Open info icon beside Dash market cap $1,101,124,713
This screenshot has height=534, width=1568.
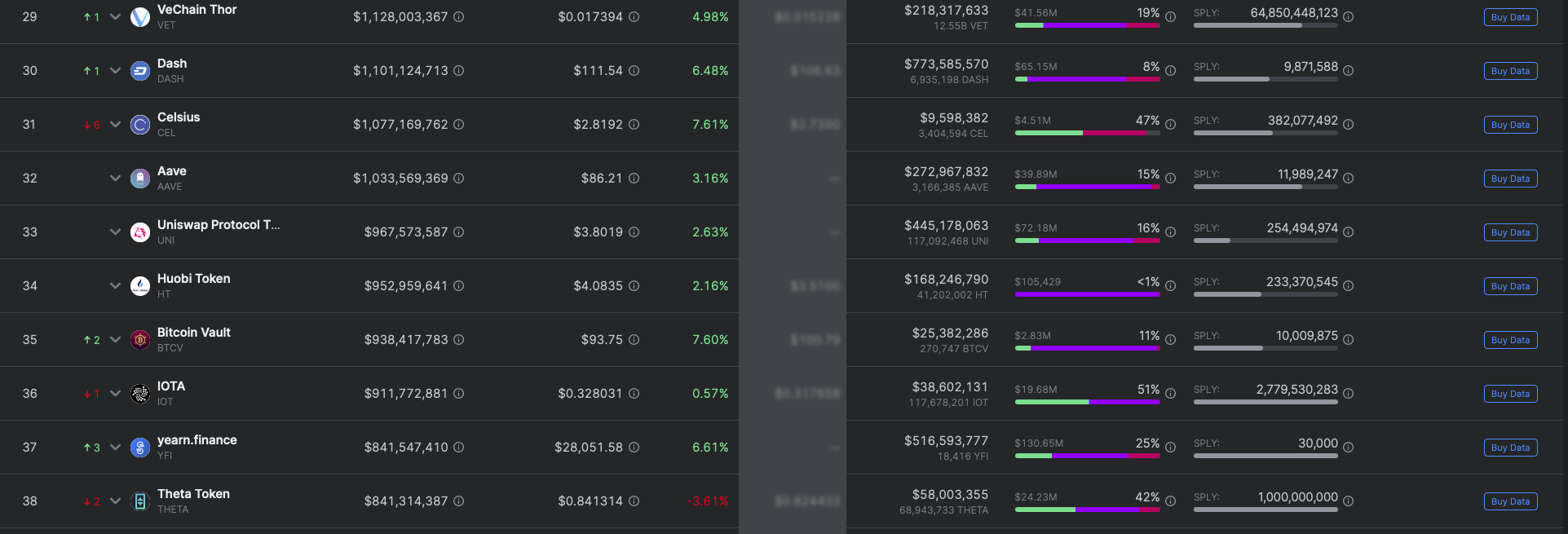pos(459,71)
